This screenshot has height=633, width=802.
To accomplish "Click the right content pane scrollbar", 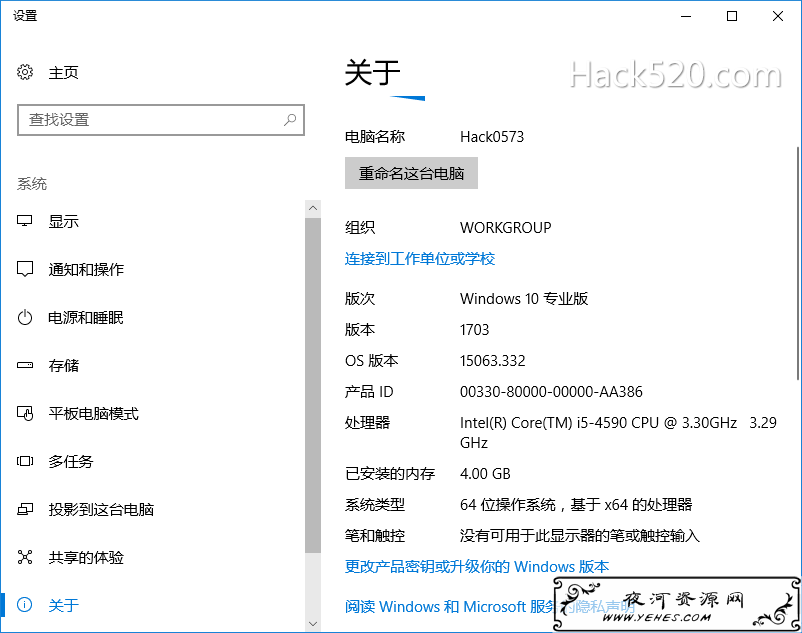I will point(798,263).
